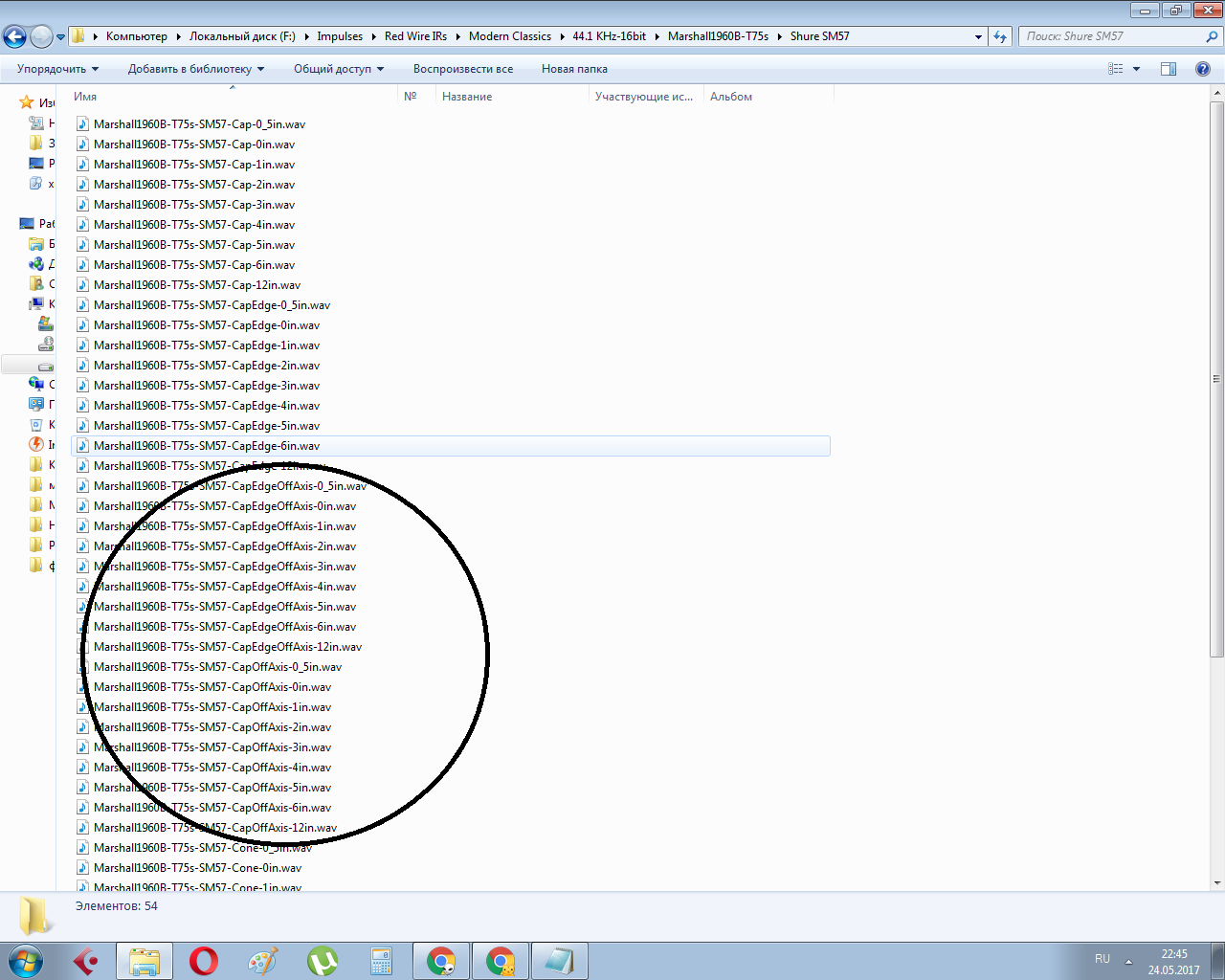Click audio file icon of CapOffAxis-6in.wav
Screen dimensions: 1225x980
(82, 808)
